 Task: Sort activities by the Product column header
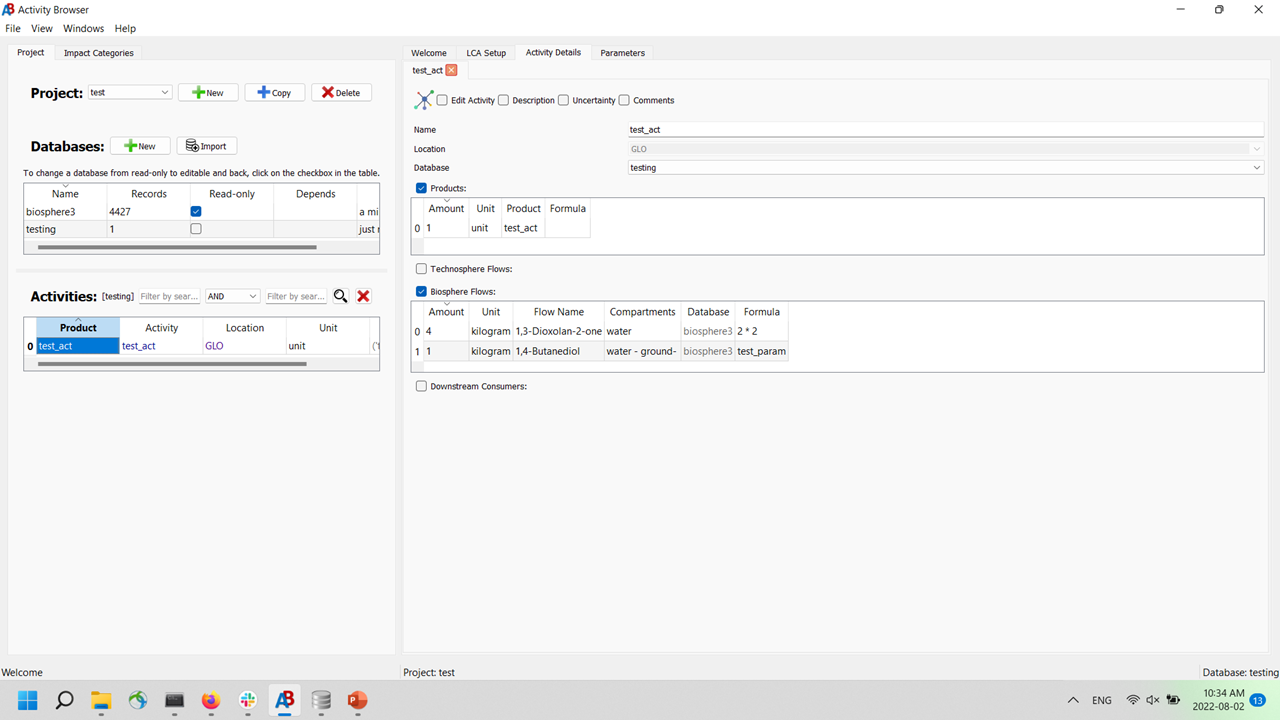pos(78,328)
